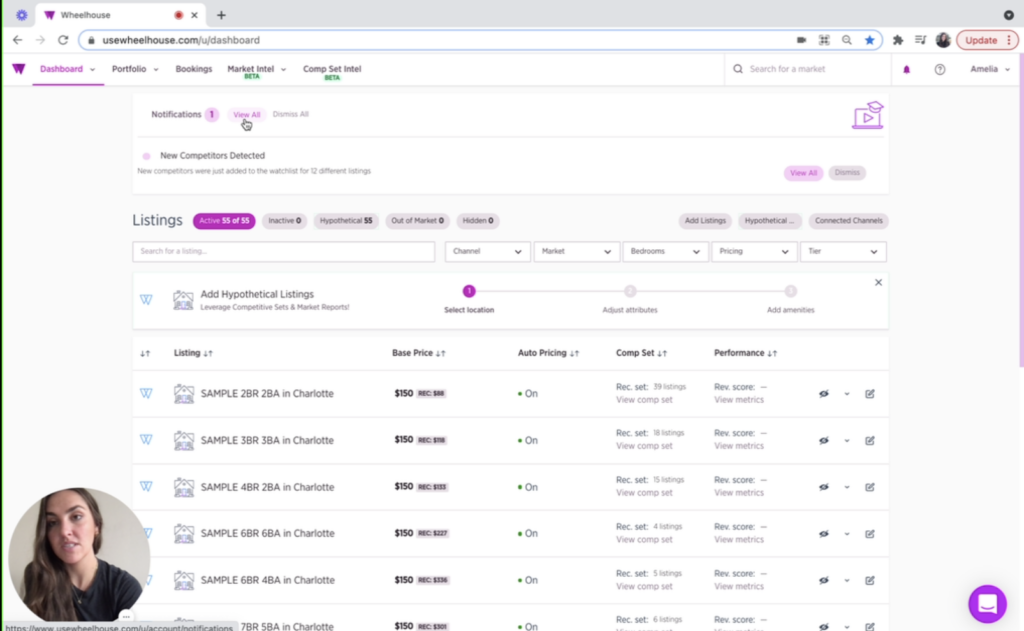The image size is (1024, 631).
Task: Hide the SAMPLE 2BR 2BA in Charlotte listing
Action: (x=824, y=394)
